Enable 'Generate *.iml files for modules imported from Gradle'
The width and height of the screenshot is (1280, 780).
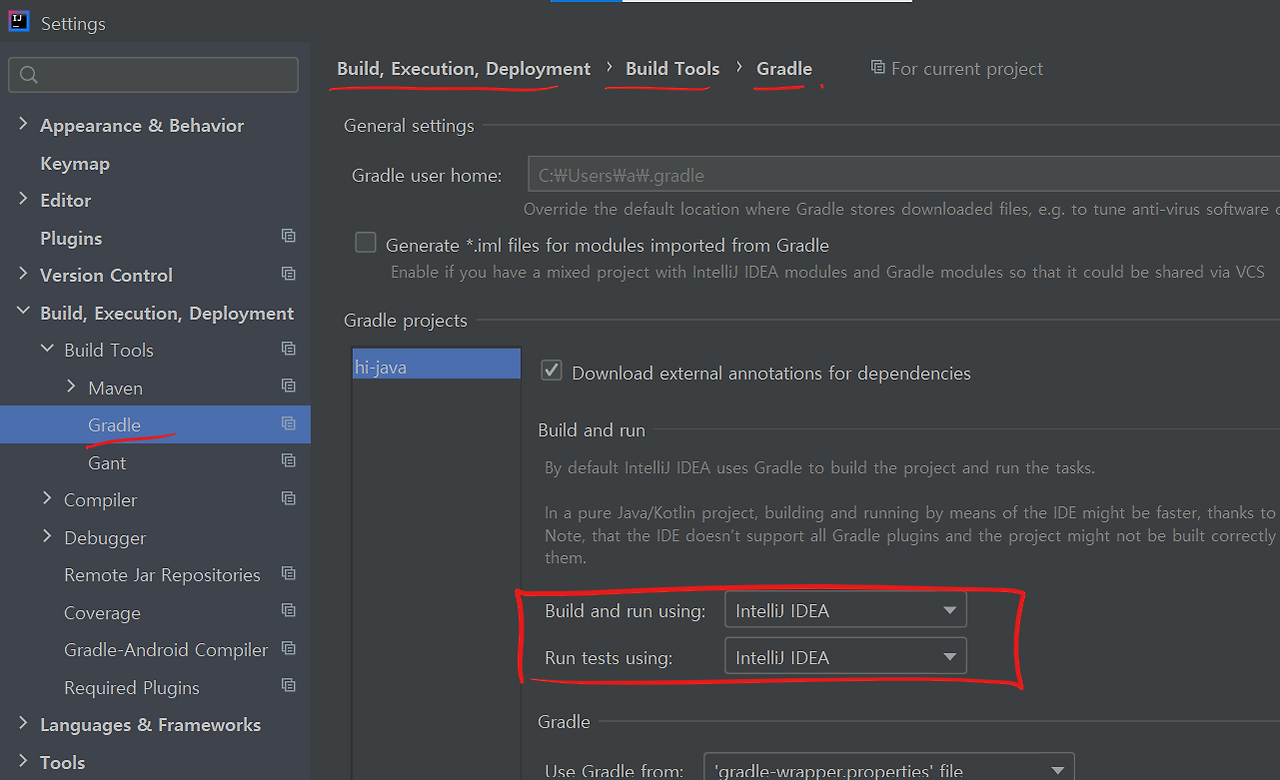[x=365, y=242]
